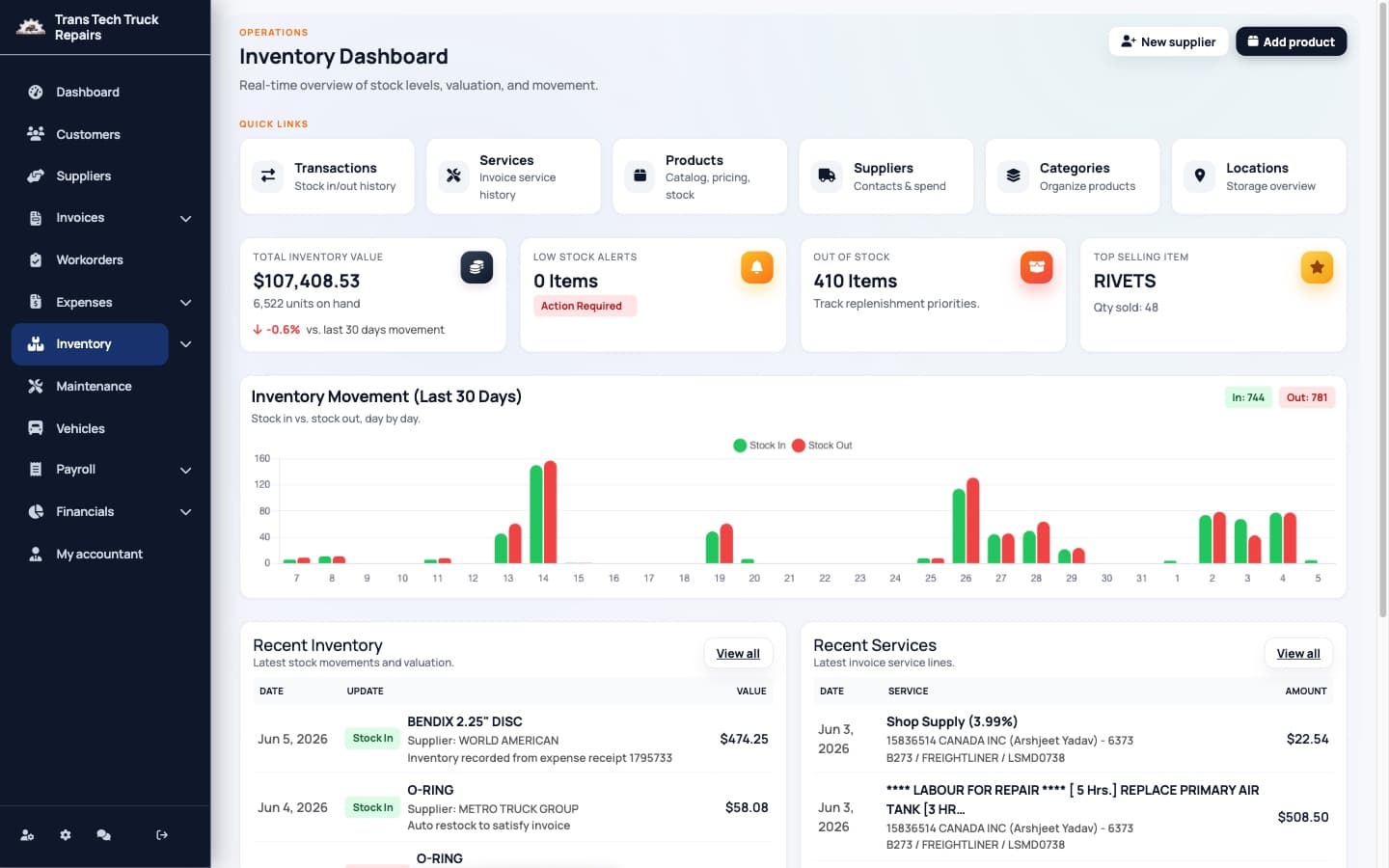Image resolution: width=1389 pixels, height=868 pixels.
Task: Click the Locations map pin icon
Action: 1199,176
